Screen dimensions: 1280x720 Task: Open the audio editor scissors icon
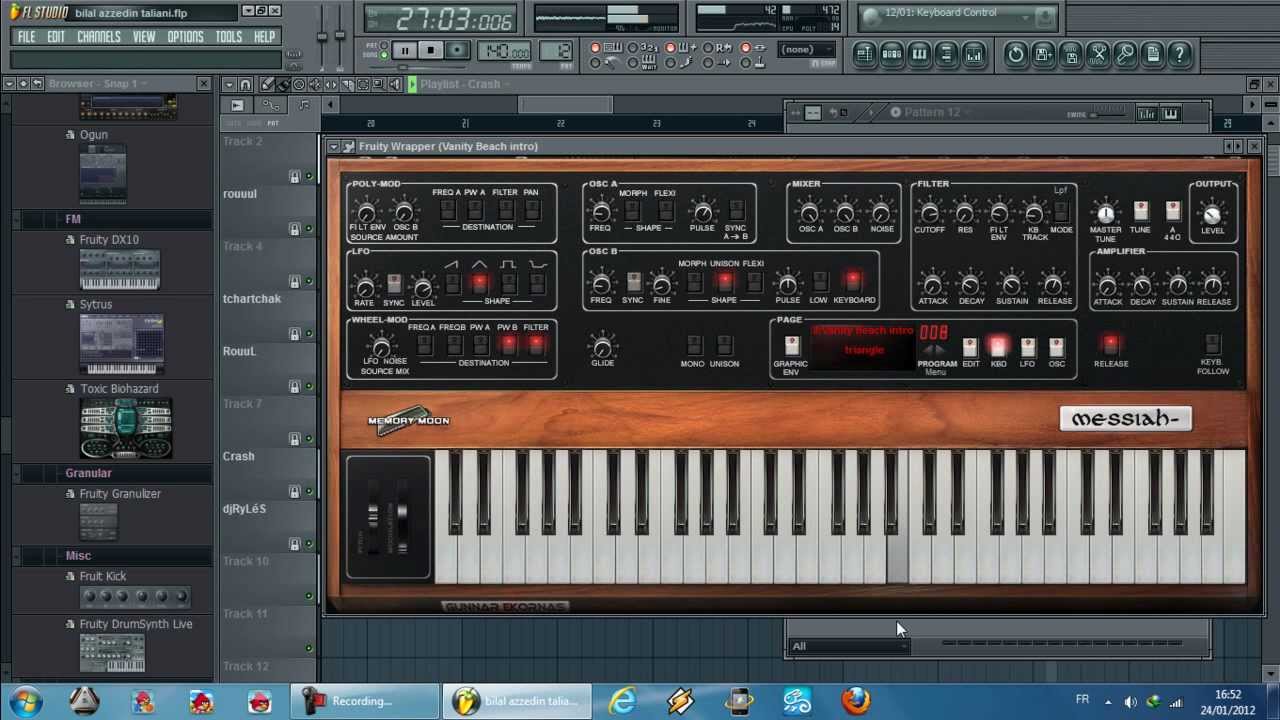[1098, 54]
